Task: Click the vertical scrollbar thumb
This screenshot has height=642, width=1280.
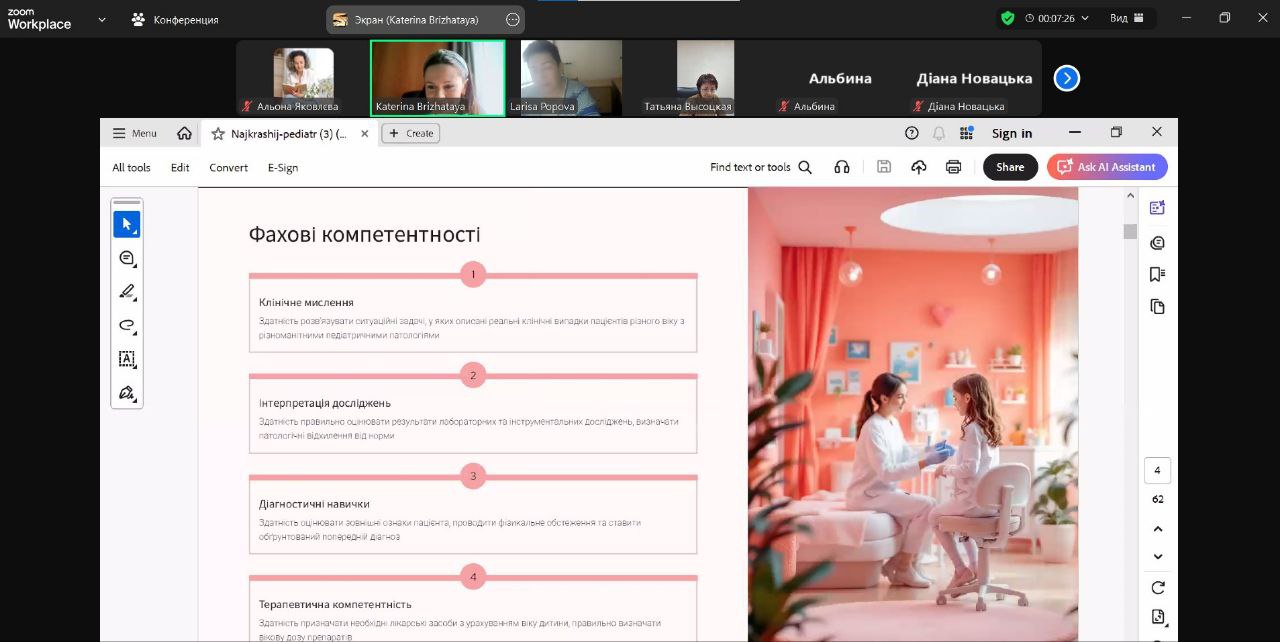Action: point(1130,231)
